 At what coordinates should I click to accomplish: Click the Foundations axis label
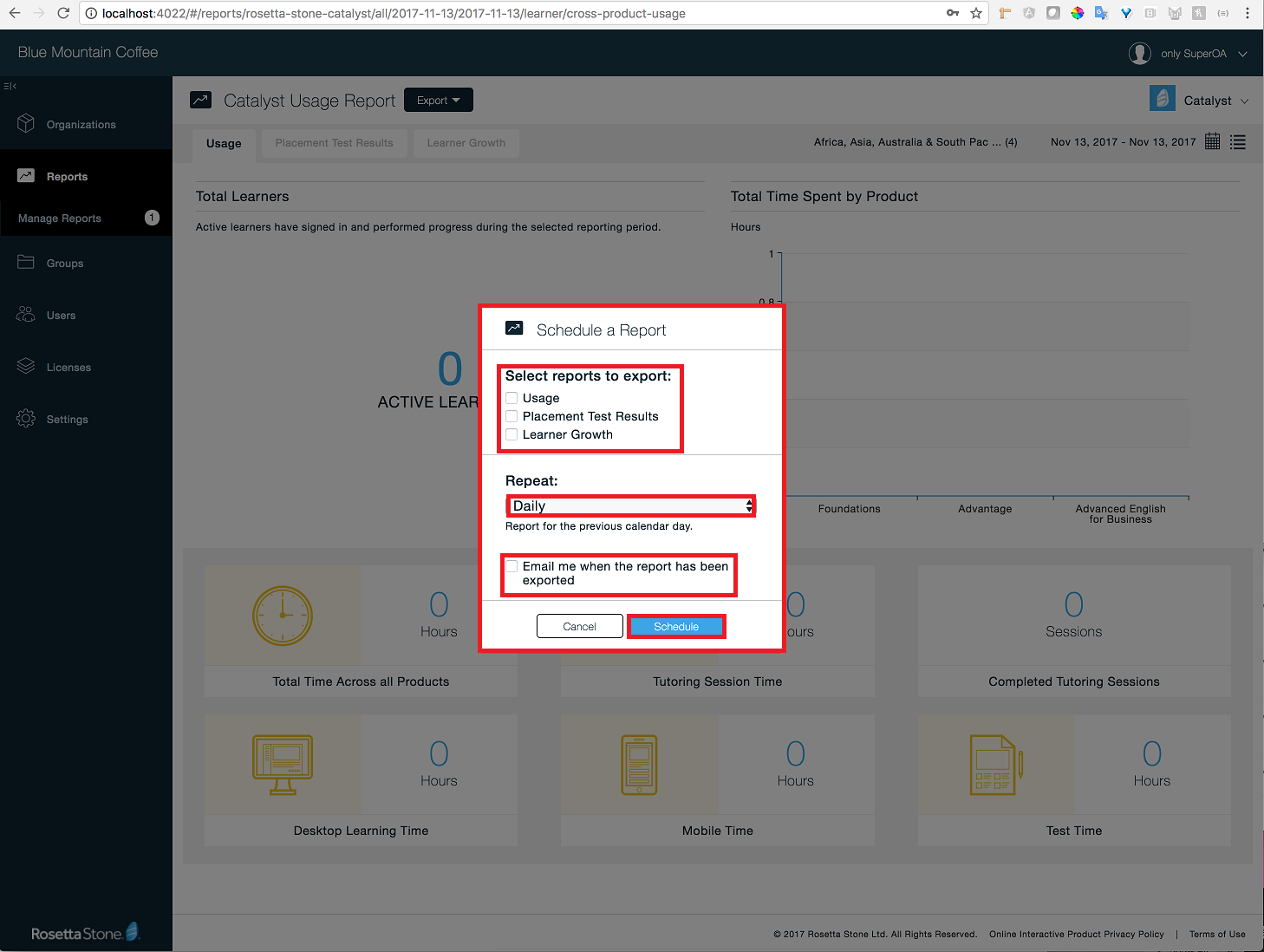[x=849, y=509]
